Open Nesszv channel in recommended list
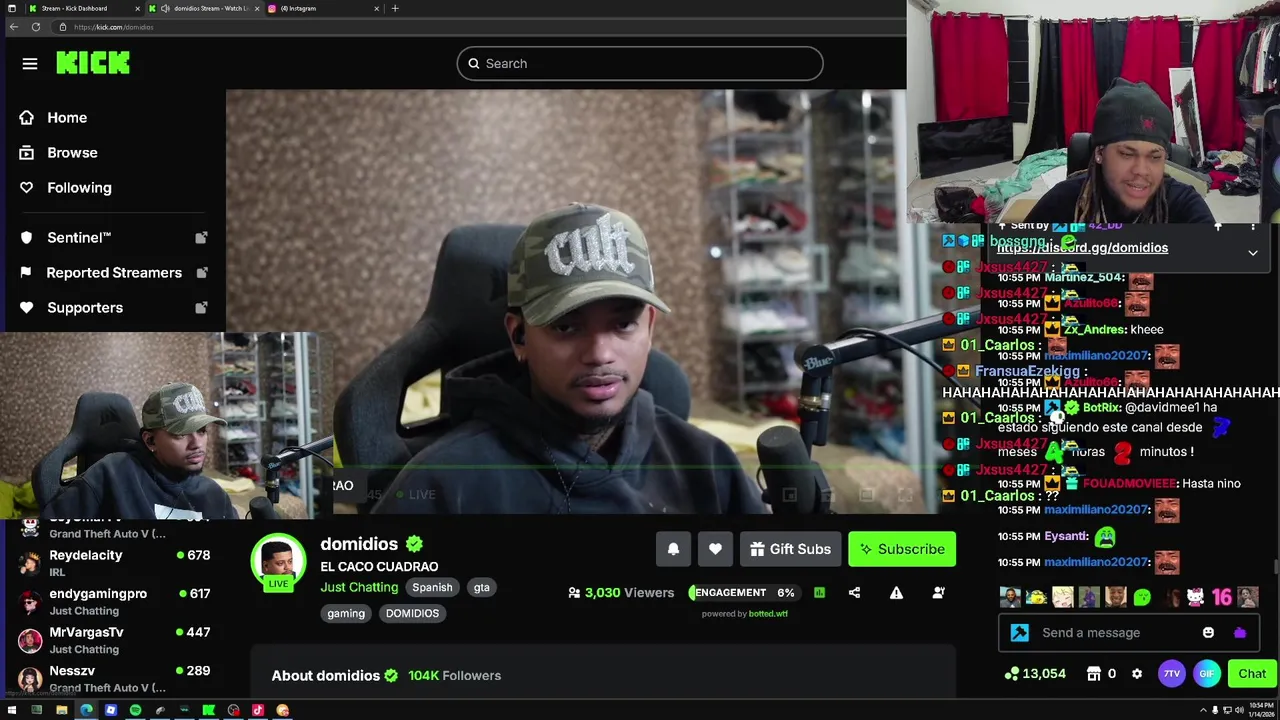The image size is (1280, 720). [113, 678]
